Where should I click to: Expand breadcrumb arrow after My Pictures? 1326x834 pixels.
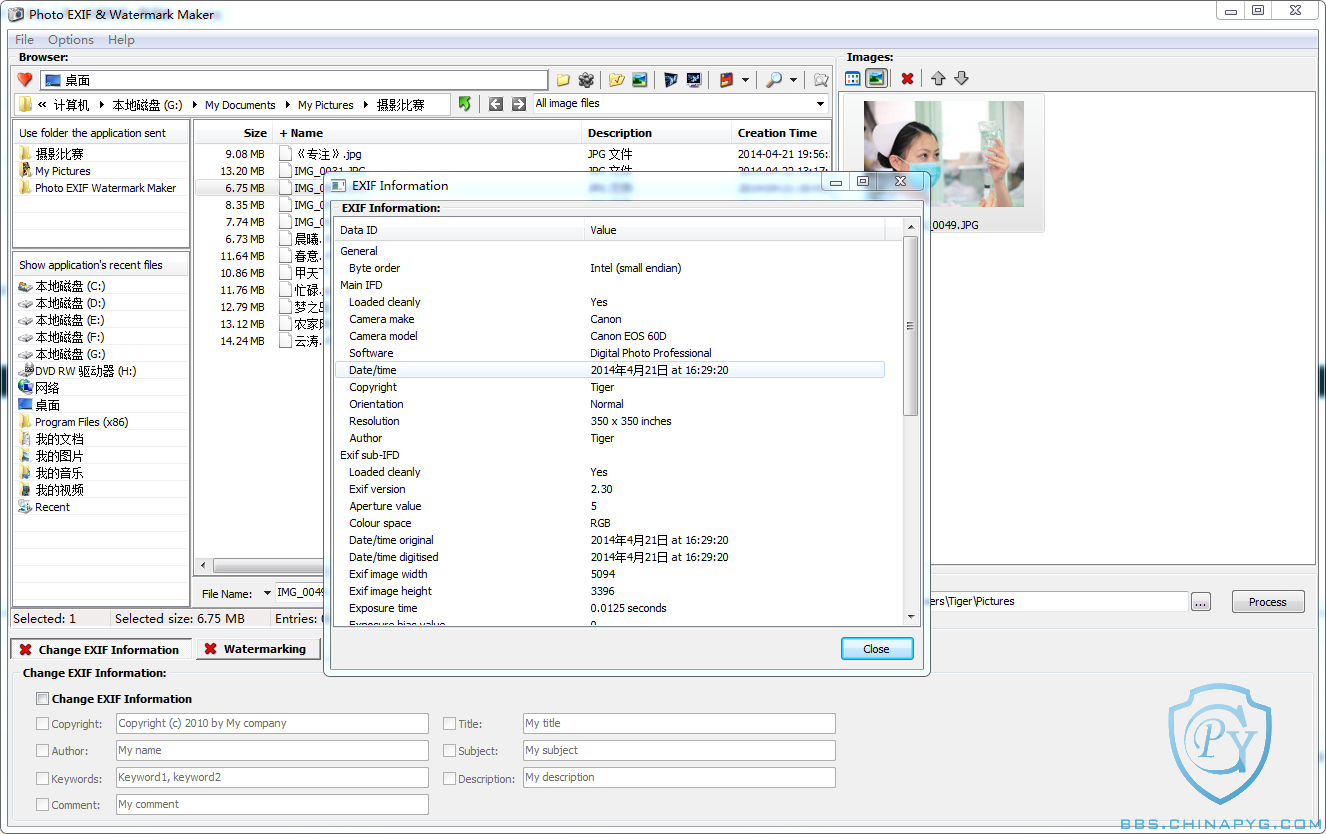[365, 105]
